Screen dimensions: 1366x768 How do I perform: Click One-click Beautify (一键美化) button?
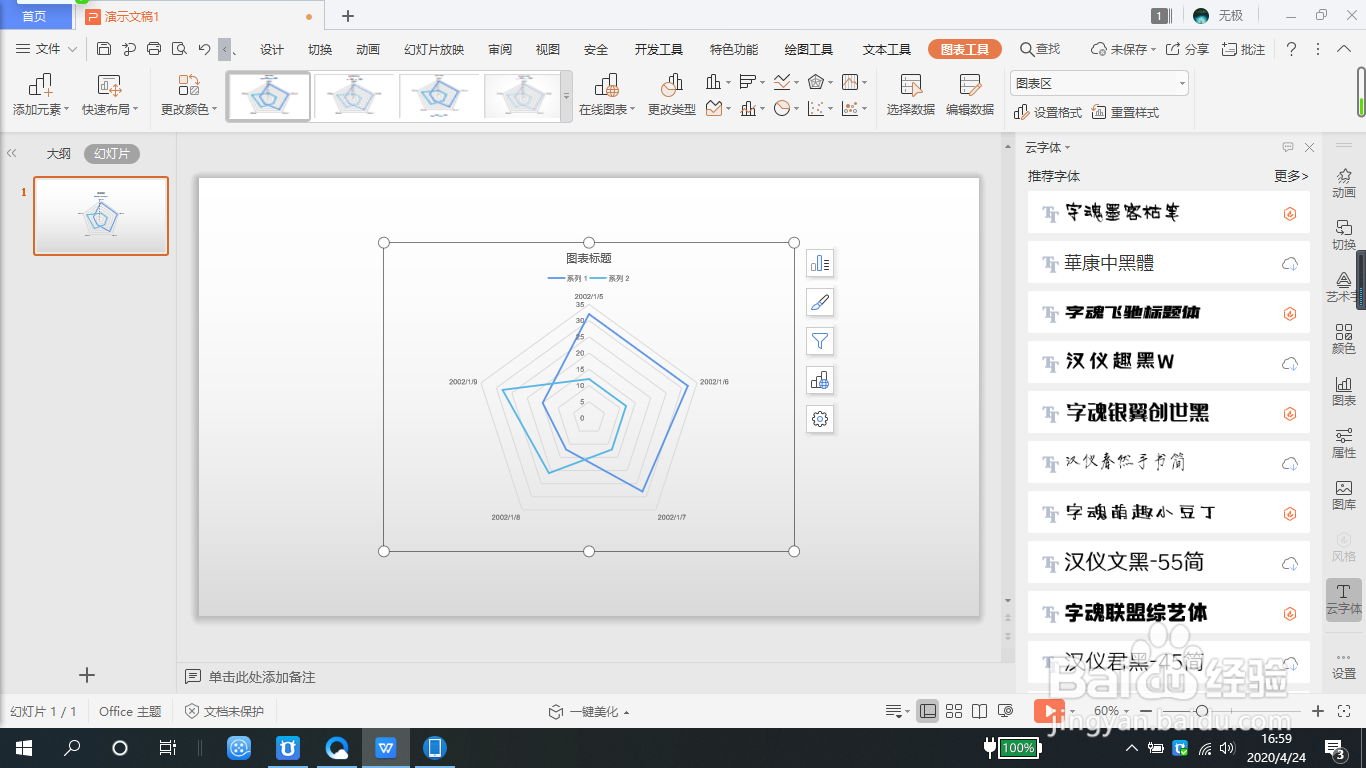[589, 712]
